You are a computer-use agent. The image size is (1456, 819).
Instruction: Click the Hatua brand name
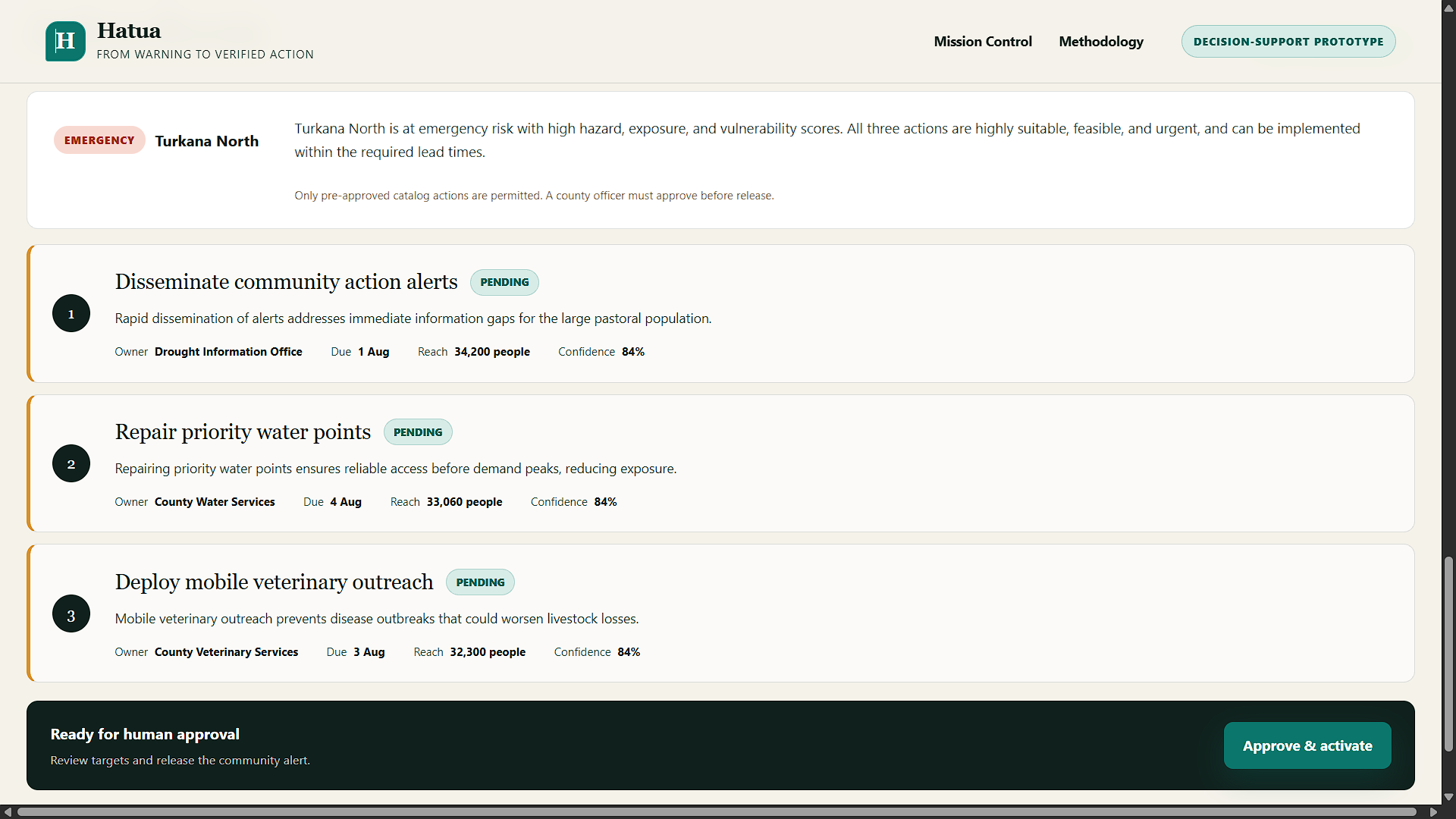click(129, 31)
